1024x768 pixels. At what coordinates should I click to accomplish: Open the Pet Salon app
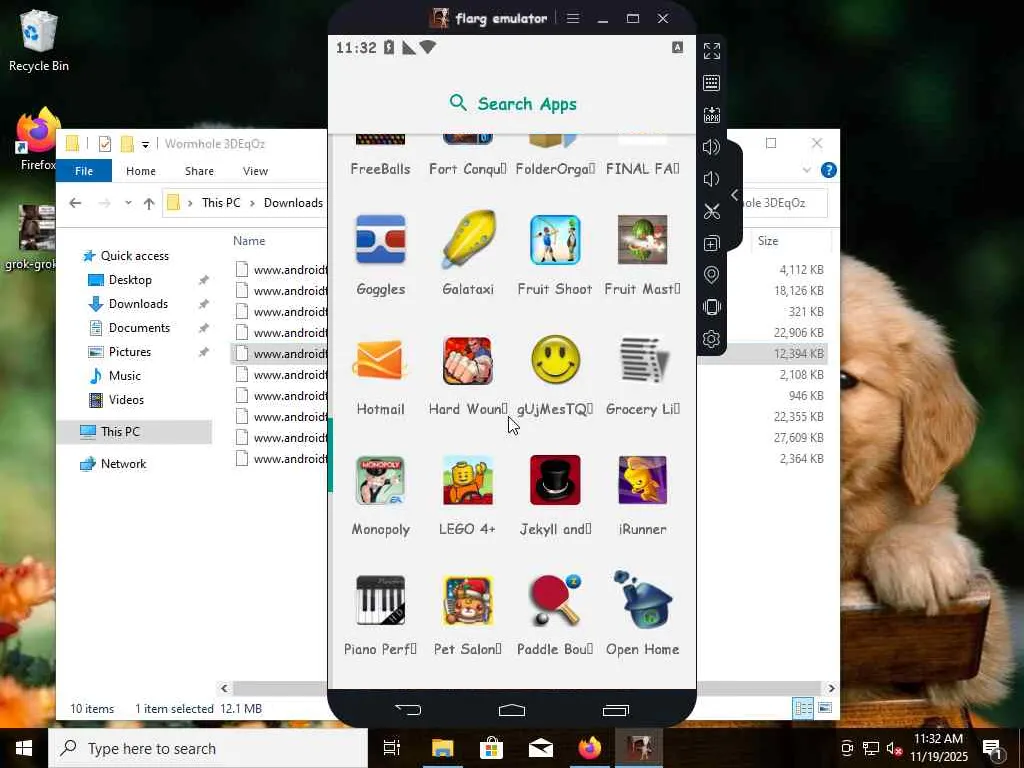click(x=468, y=601)
